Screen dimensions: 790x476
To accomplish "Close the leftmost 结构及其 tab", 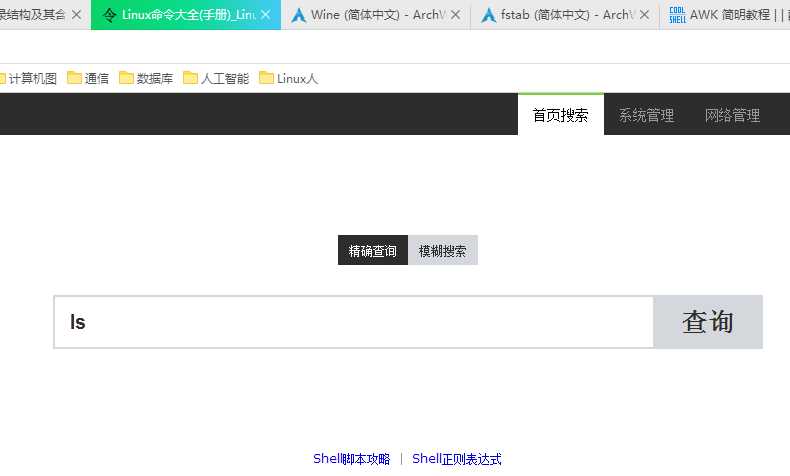I will 77,15.
